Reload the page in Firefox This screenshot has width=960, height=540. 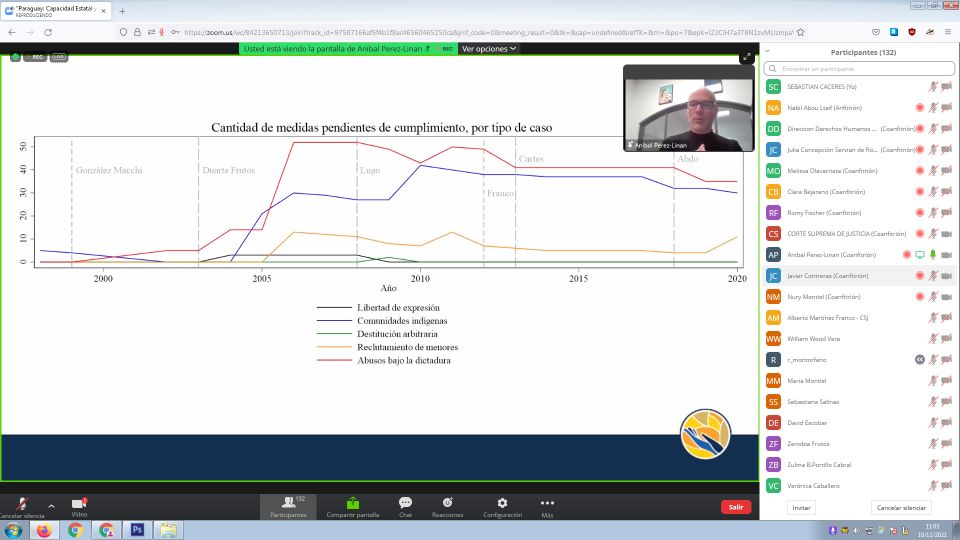pyautogui.click(x=48, y=32)
